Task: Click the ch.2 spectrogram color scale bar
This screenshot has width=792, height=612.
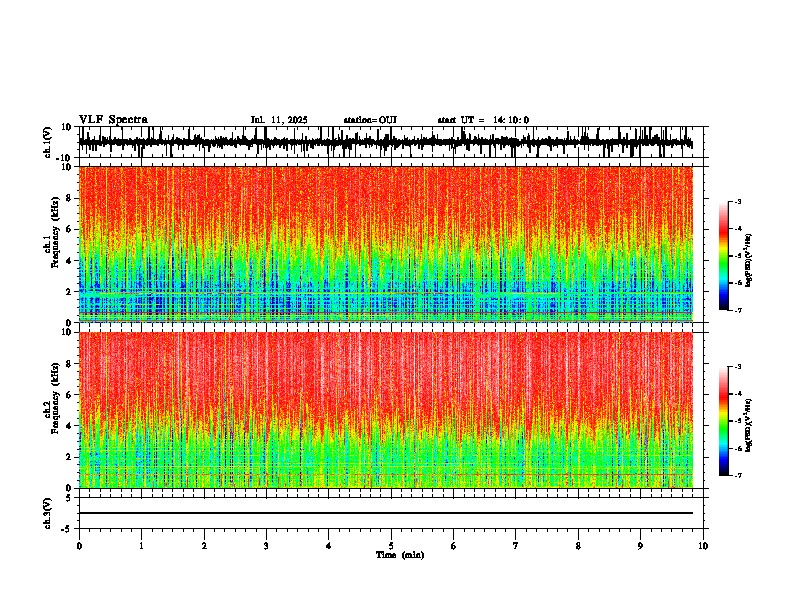Action: (x=724, y=421)
